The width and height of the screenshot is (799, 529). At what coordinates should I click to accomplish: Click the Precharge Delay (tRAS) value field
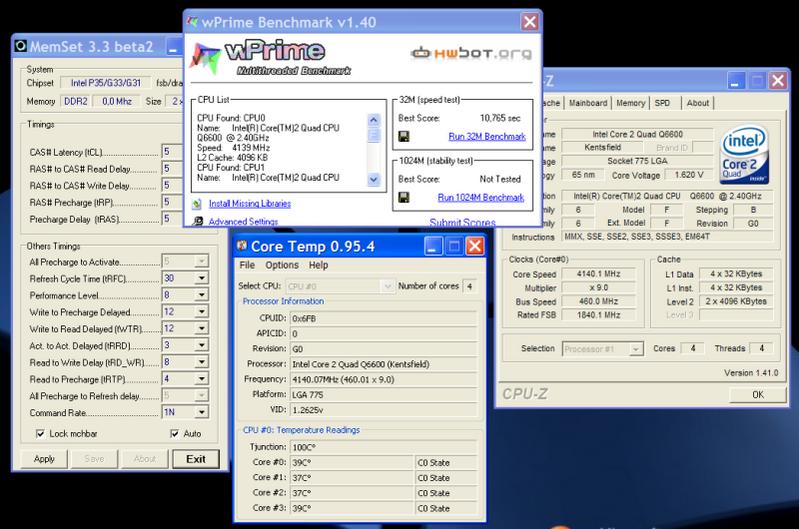pyautogui.click(x=172, y=219)
